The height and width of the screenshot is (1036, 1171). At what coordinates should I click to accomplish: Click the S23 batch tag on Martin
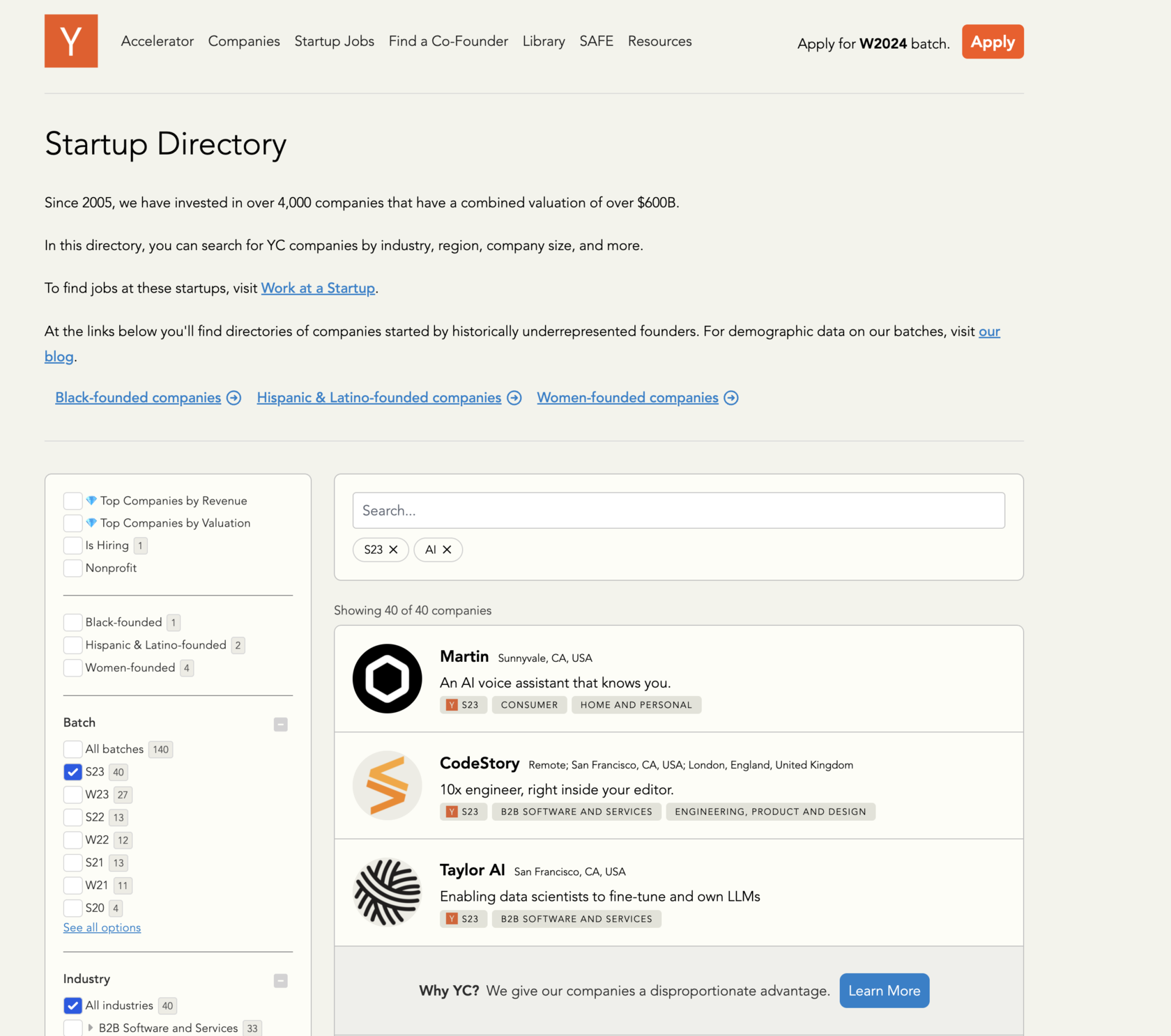[464, 705]
